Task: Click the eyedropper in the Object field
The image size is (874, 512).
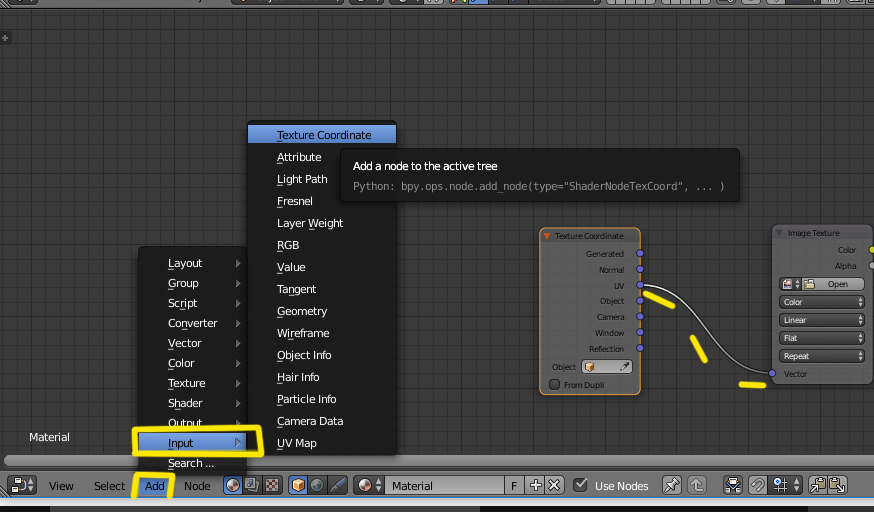Action: 625,367
